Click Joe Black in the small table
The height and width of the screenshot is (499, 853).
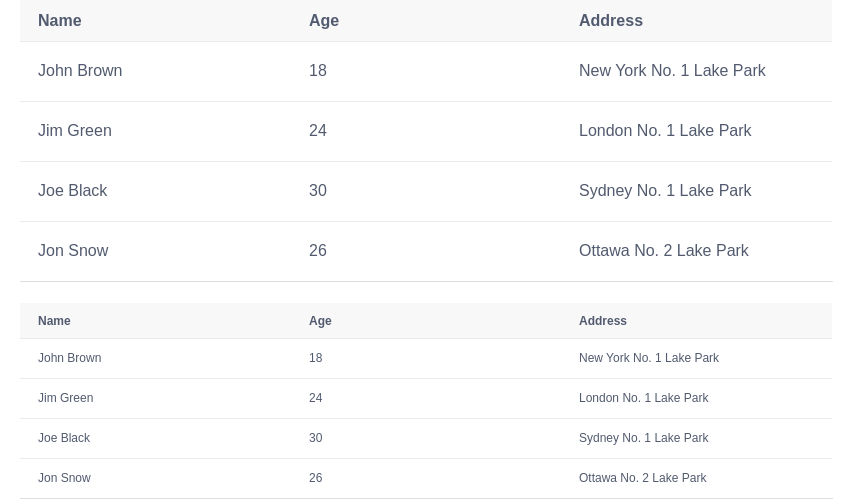64,438
